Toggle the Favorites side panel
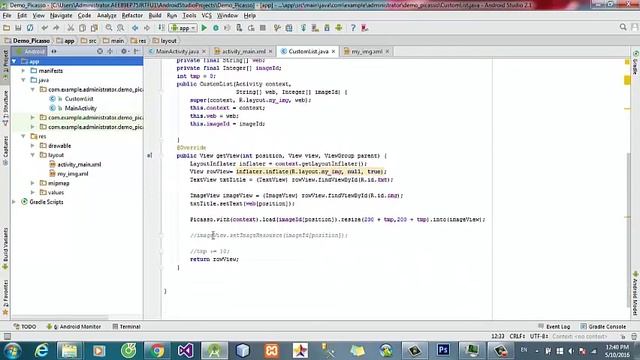640x360 pixels. coord(5,298)
